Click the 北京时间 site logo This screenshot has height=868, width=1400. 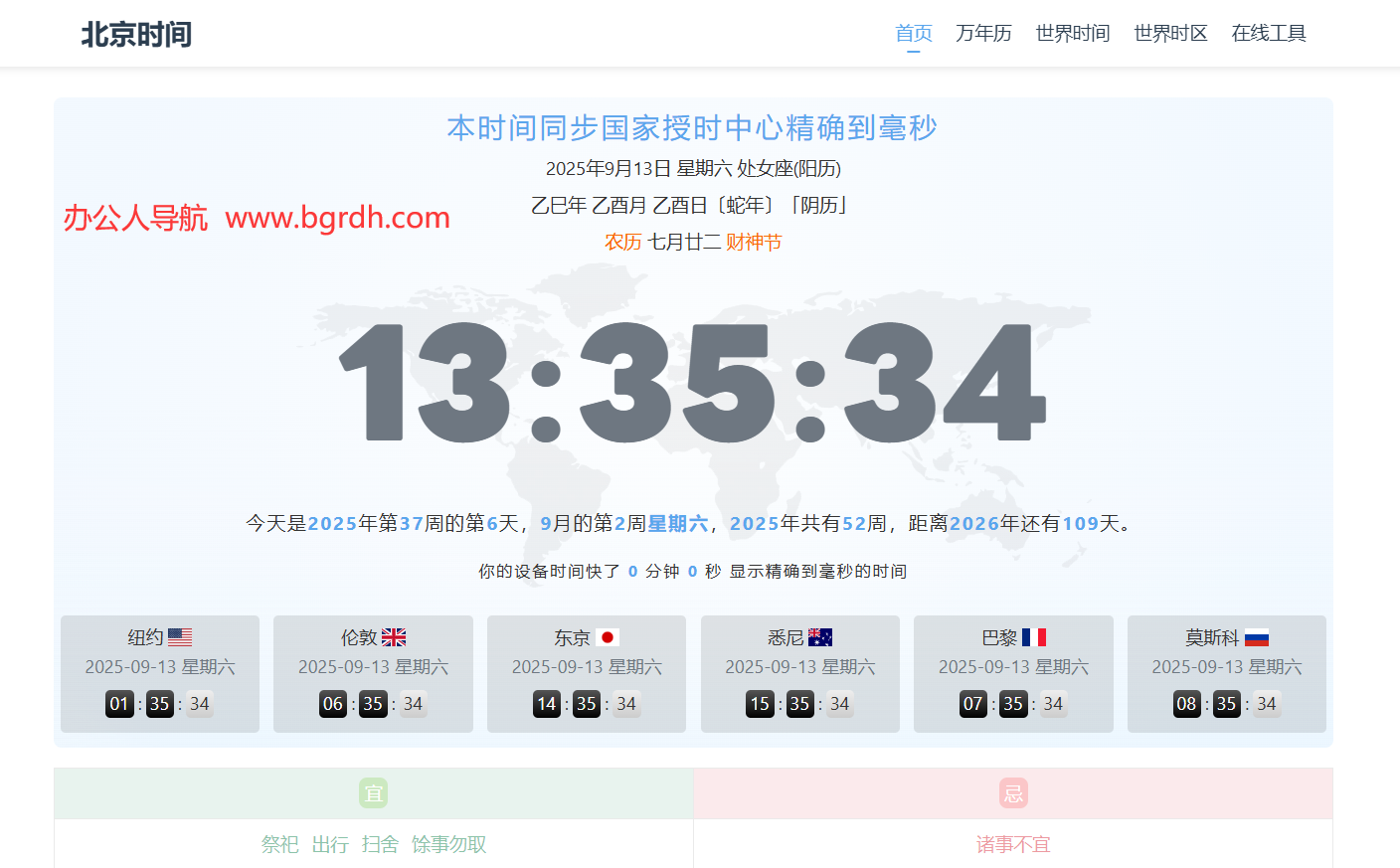[136, 35]
